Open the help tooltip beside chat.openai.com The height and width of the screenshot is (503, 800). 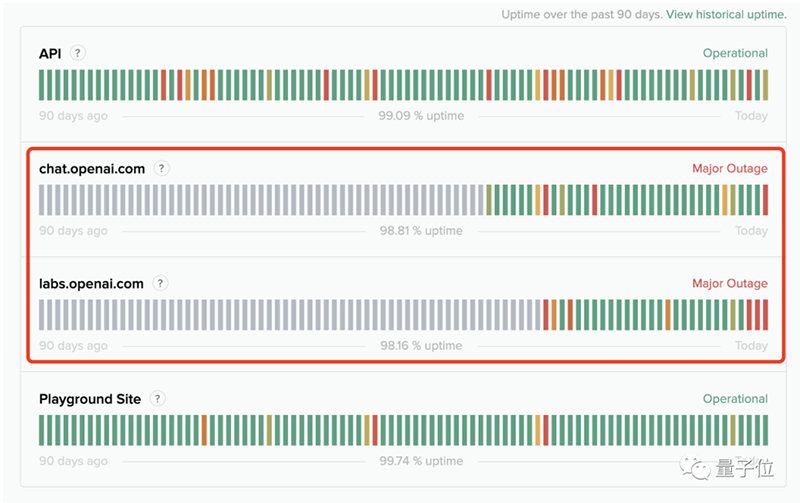162,168
